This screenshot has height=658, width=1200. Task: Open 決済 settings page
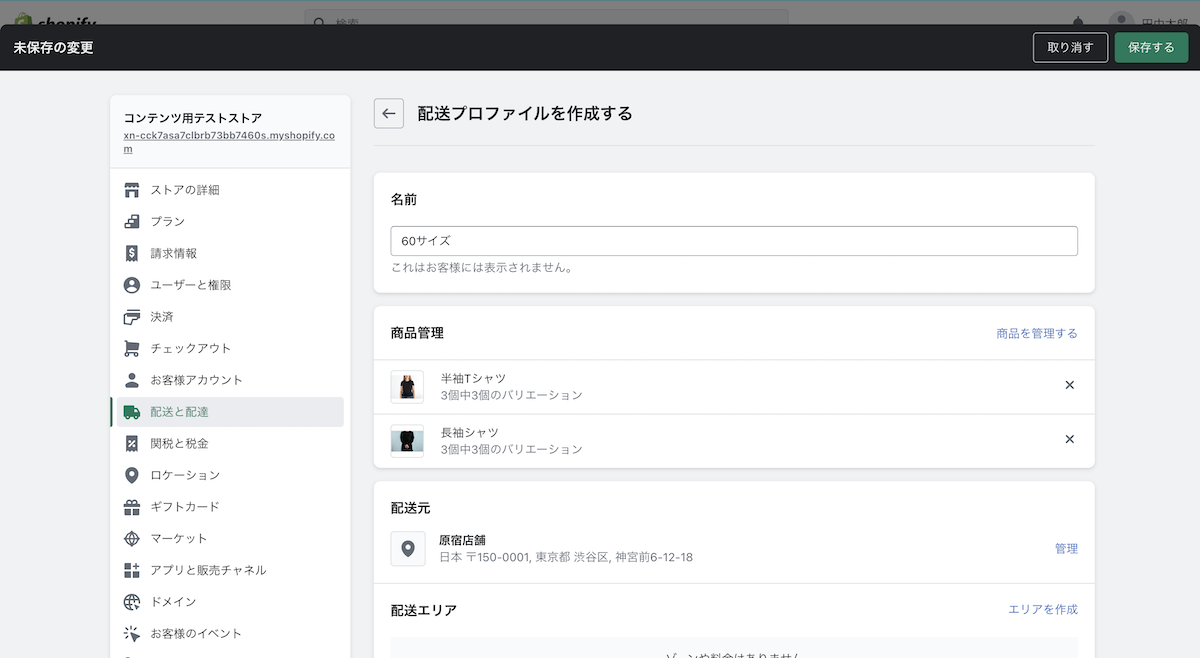tap(230, 317)
